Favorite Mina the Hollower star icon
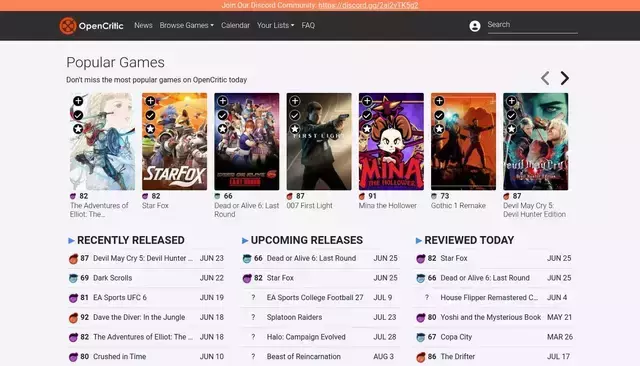 coord(367,129)
